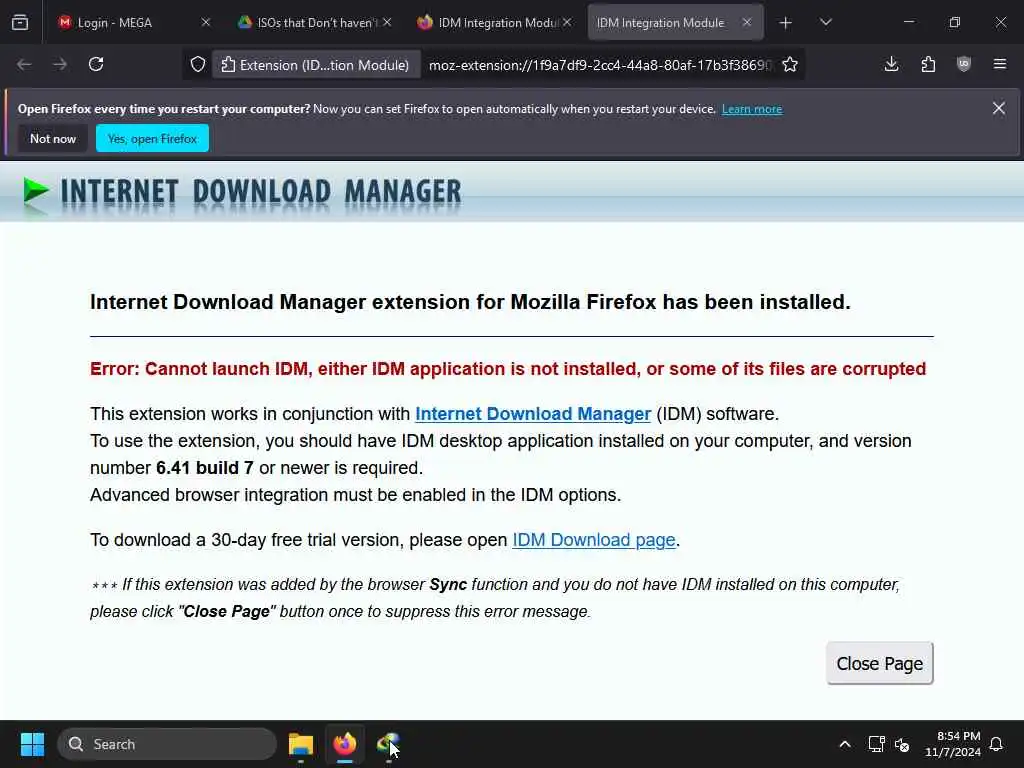Click the 6.41 build 7 version text
The height and width of the screenshot is (768, 1024).
pos(204,468)
